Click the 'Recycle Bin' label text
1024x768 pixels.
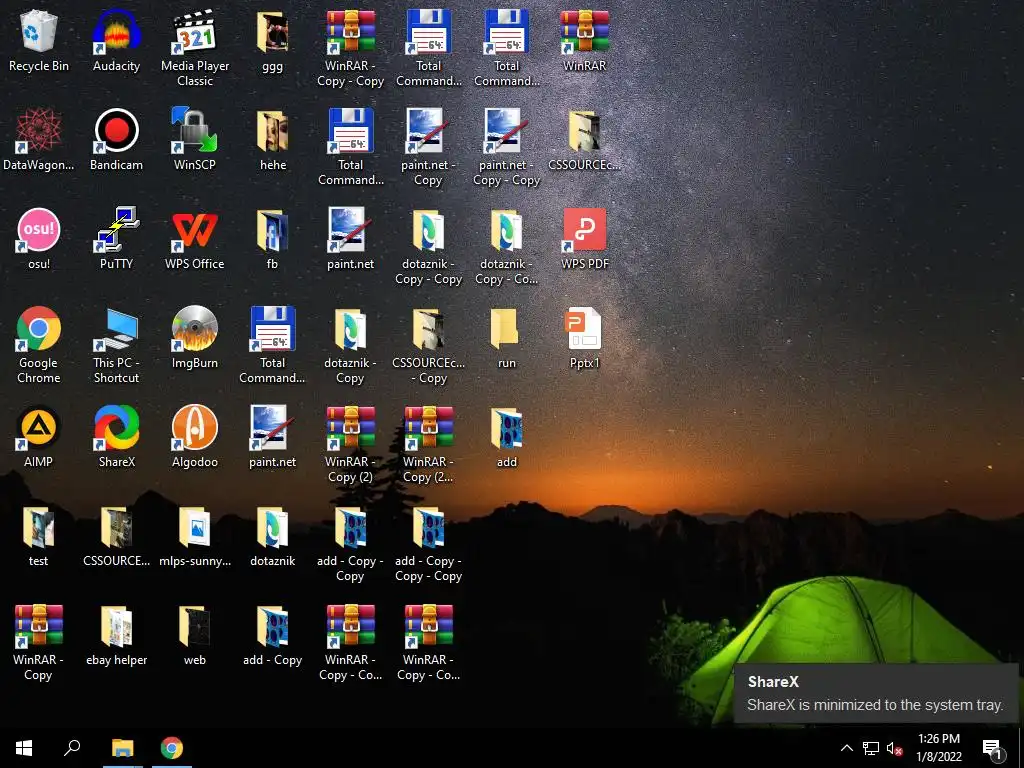click(x=39, y=66)
